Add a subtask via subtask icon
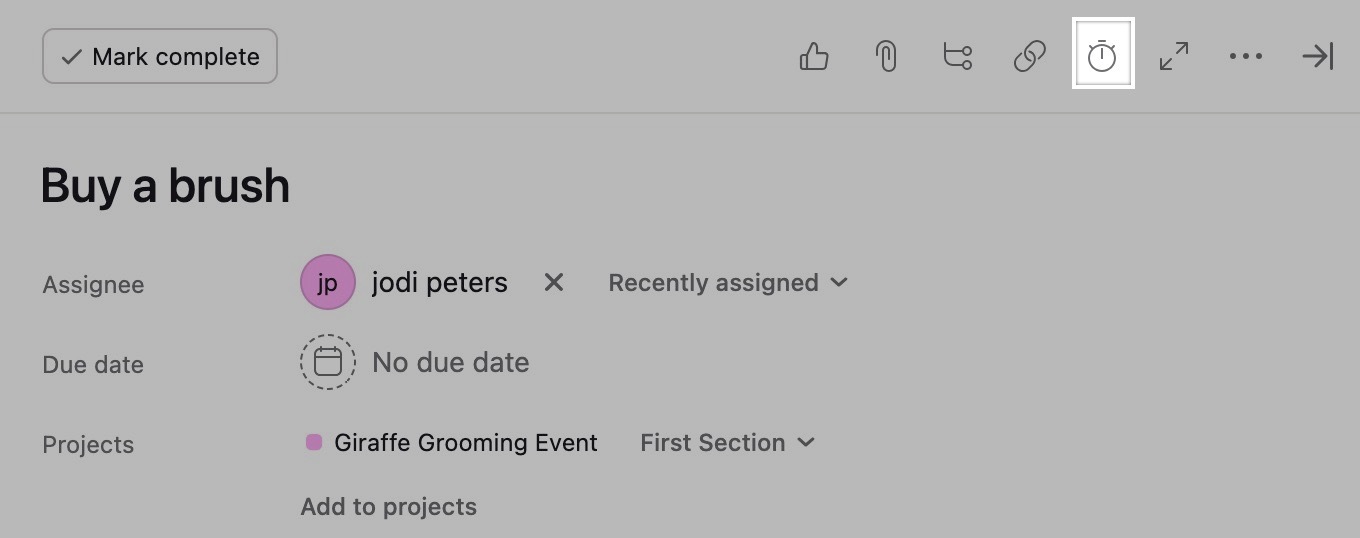The height and width of the screenshot is (538, 1360). 958,56
